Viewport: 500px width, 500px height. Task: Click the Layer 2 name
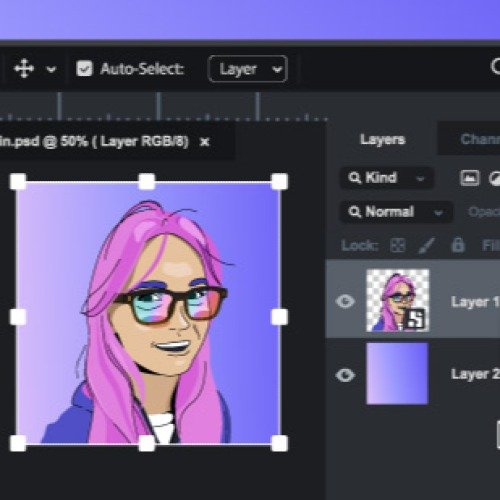click(x=475, y=374)
